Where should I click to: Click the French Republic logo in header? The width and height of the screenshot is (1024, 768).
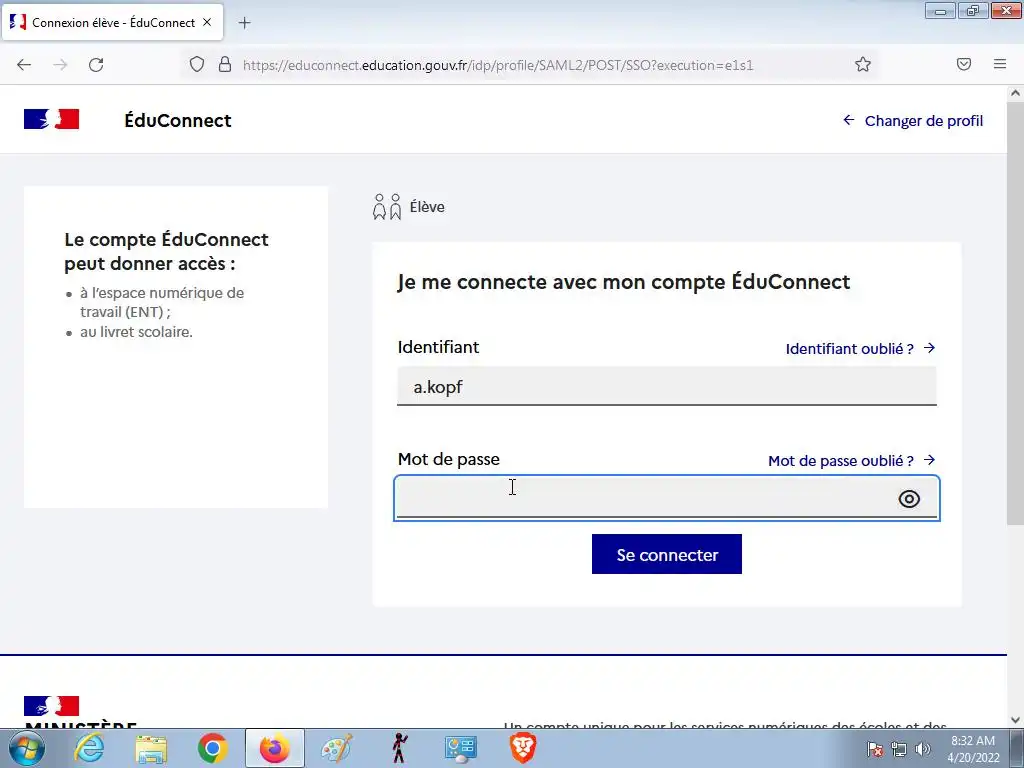[52, 120]
